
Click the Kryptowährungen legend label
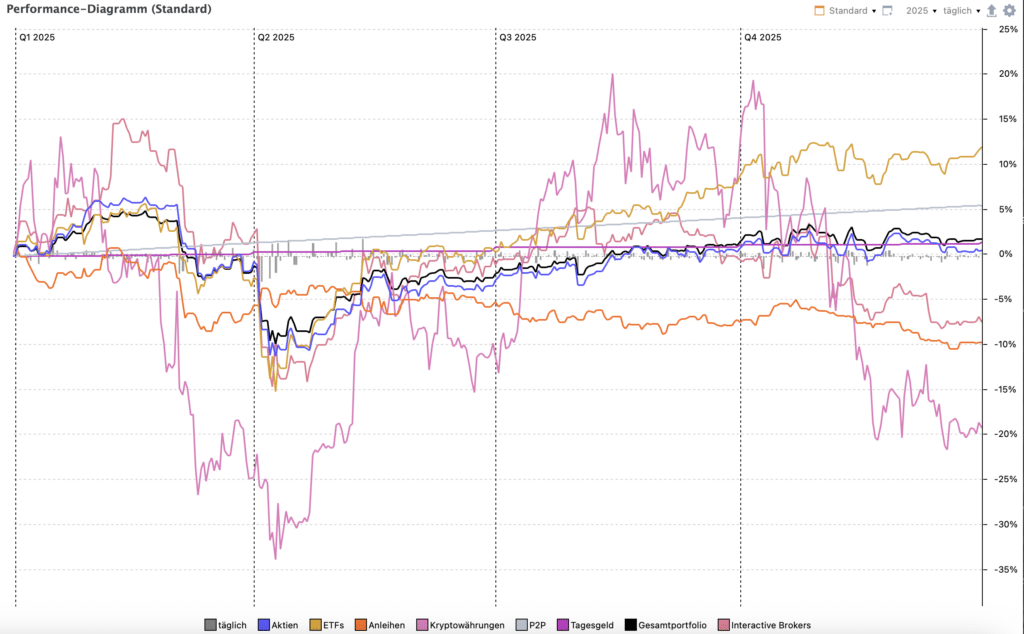click(x=467, y=625)
